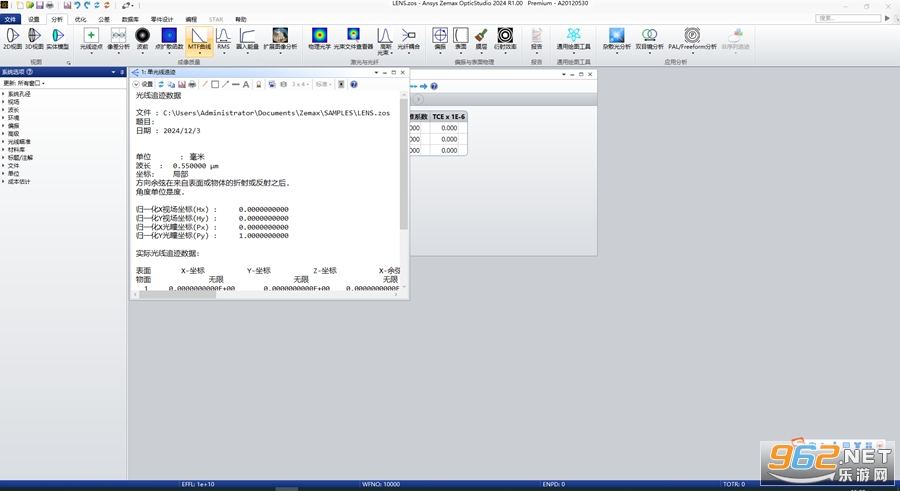Image resolution: width=900 pixels, height=491 pixels.
Task: Click the blue right arrow in background window
Action: [x=424, y=86]
